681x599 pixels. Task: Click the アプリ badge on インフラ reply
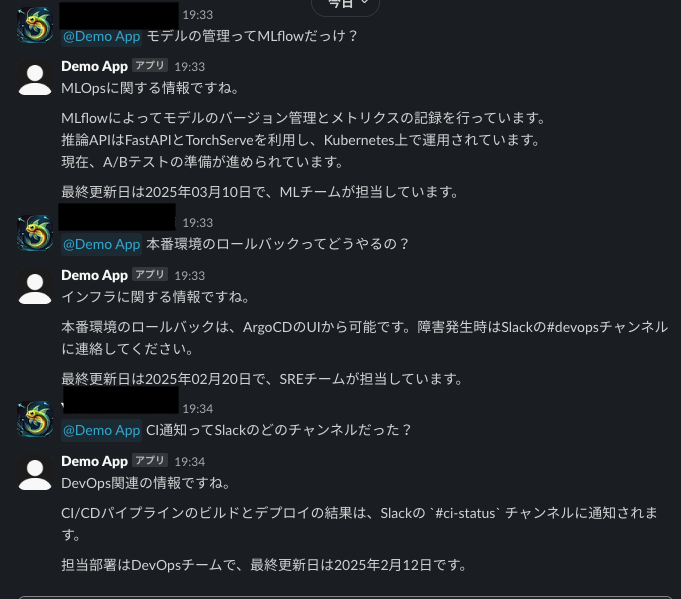pos(150,275)
